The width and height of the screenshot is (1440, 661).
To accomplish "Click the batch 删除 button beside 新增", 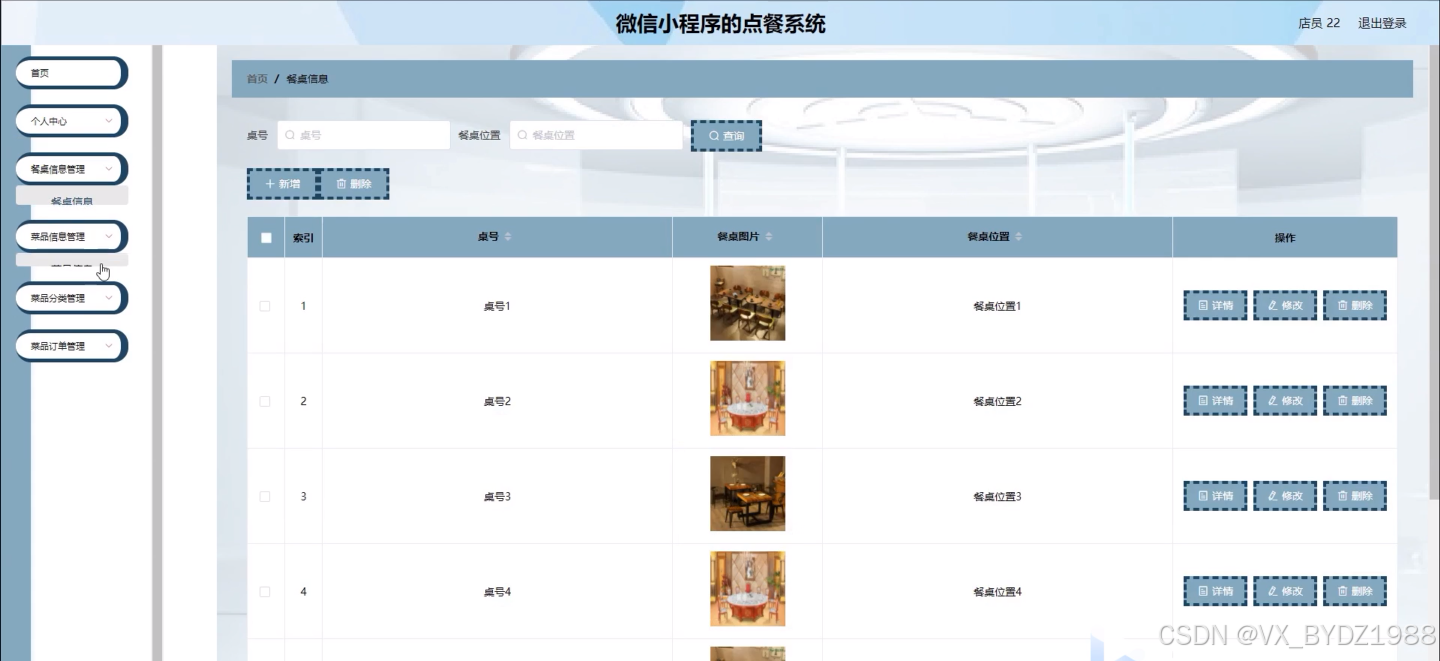I will pos(354,184).
